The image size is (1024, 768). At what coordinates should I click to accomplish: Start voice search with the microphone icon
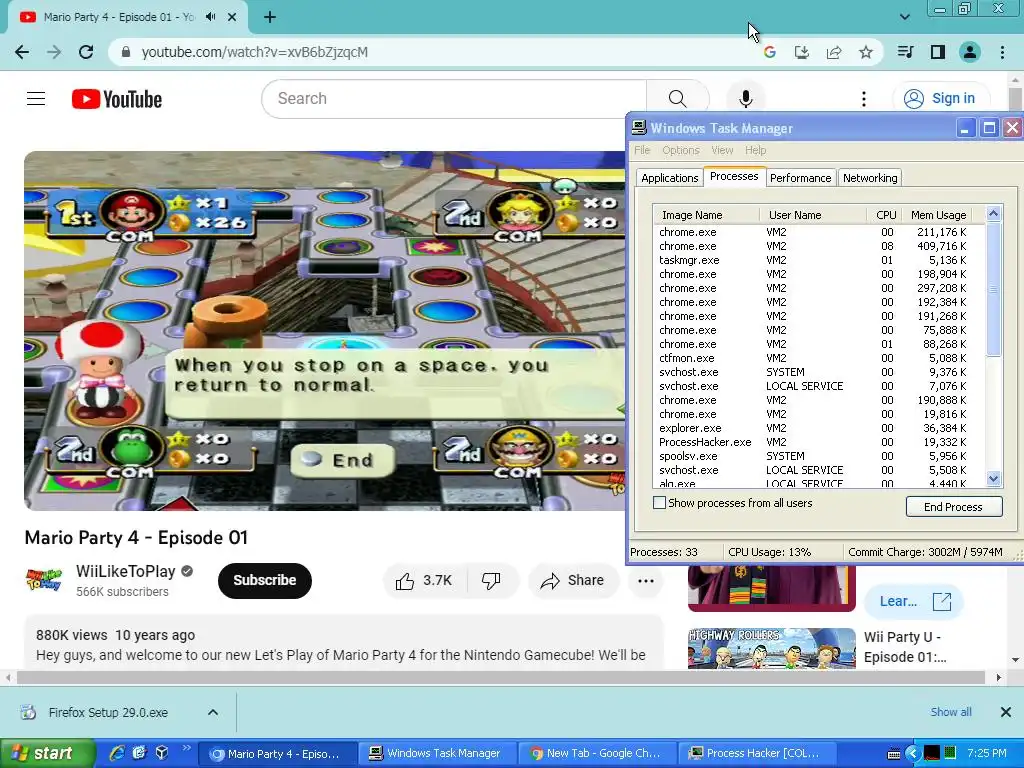point(746,99)
